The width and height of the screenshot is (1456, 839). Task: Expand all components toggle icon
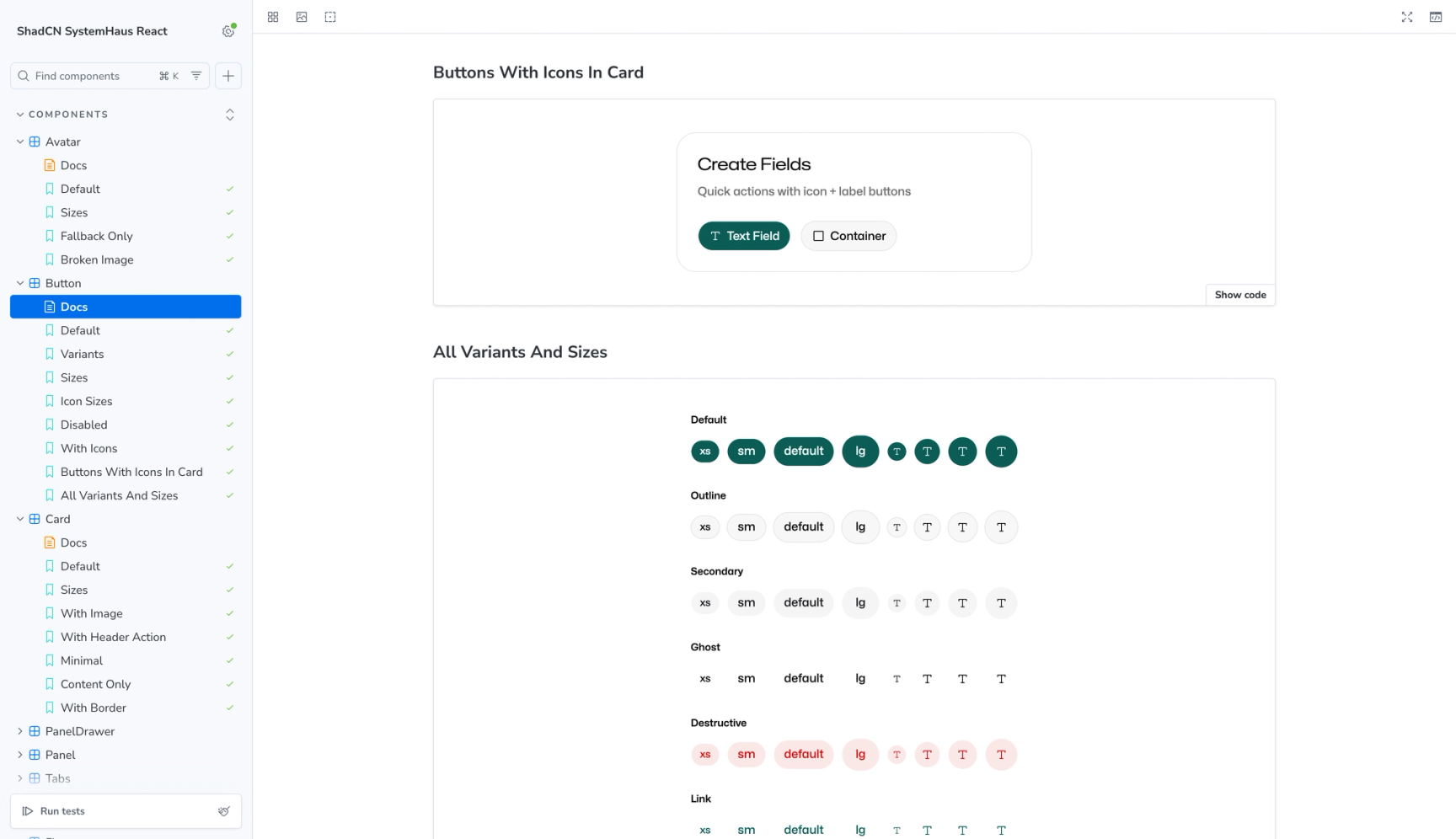coord(230,115)
